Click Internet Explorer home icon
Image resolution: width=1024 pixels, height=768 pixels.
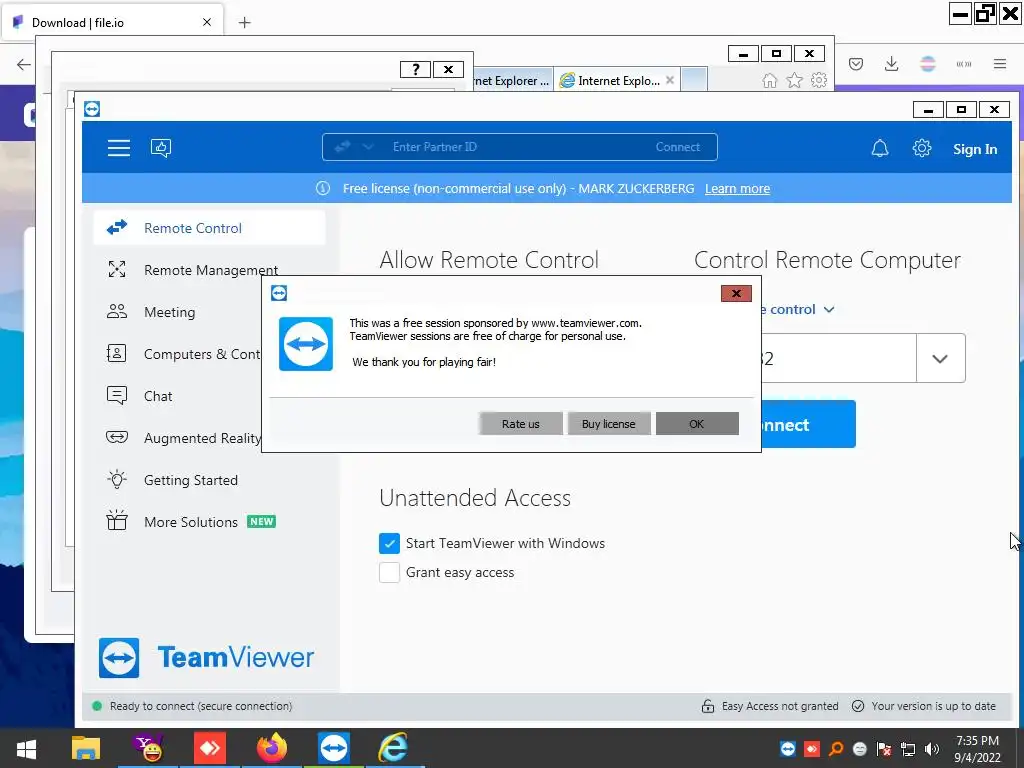pos(770,80)
